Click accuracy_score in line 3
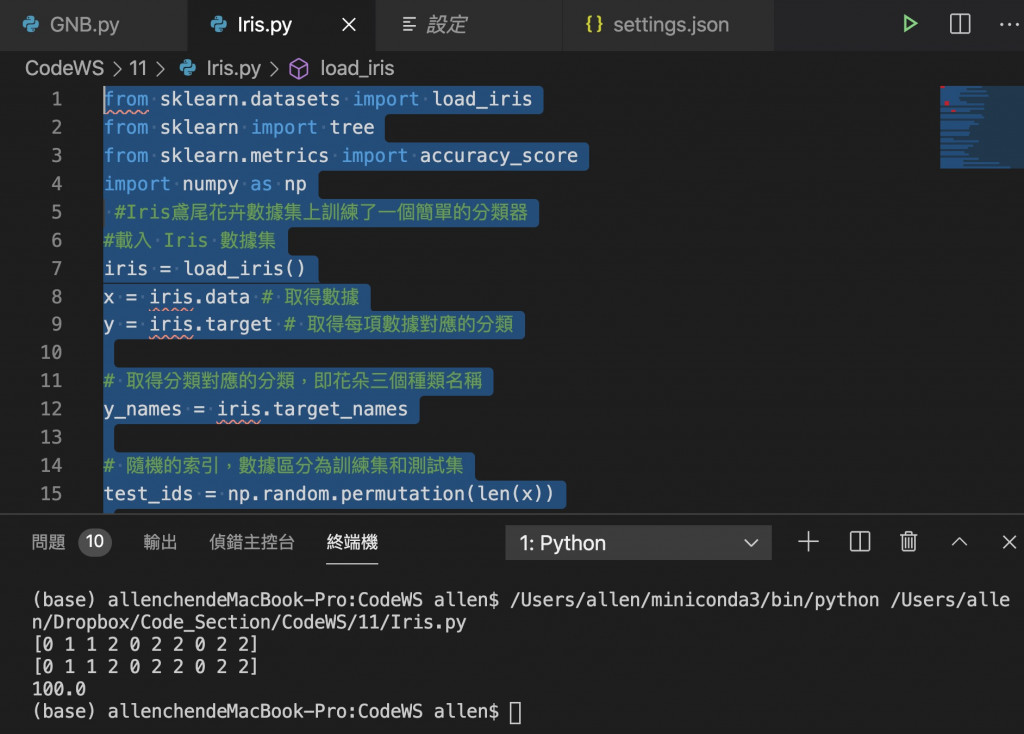The height and width of the screenshot is (734, 1024). pos(498,155)
